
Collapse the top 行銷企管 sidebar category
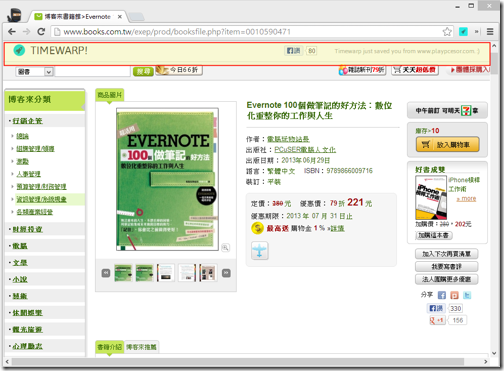27,121
